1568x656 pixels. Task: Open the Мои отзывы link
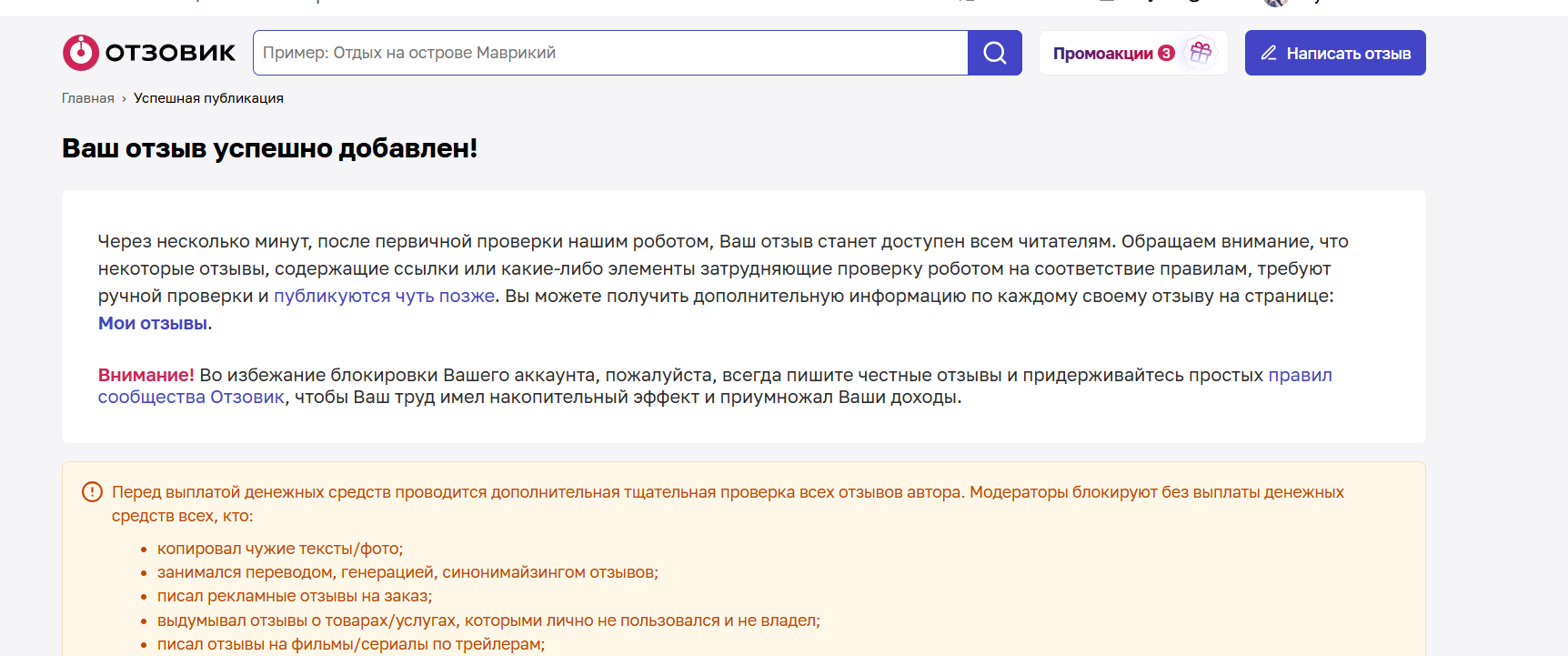[153, 323]
